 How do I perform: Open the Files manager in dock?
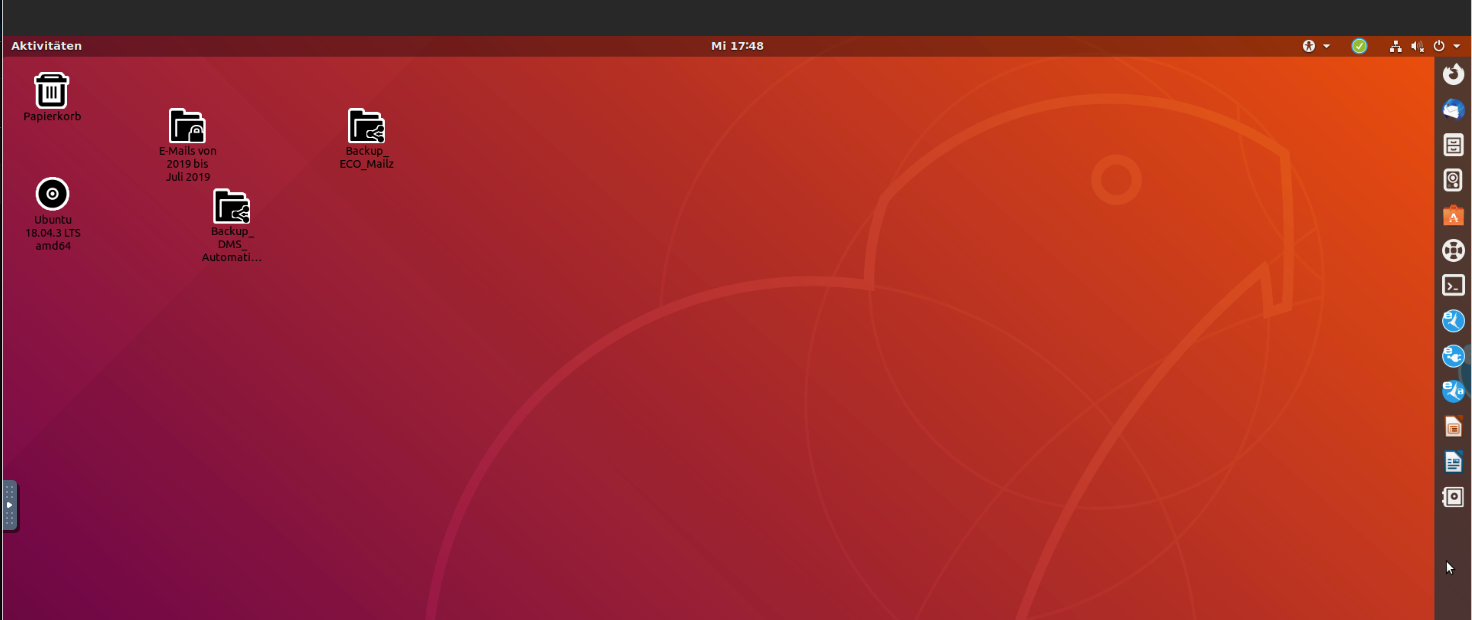tap(1453, 146)
